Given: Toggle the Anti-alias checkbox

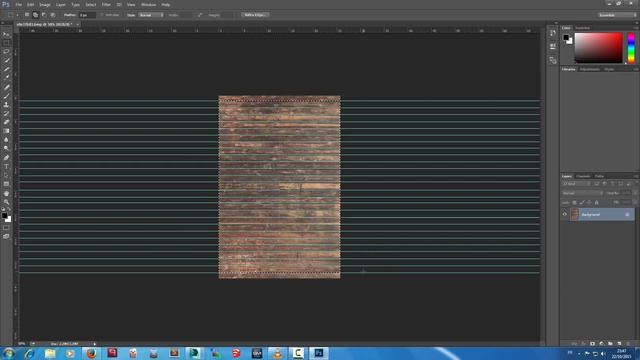Looking at the screenshot, I should (102, 15).
